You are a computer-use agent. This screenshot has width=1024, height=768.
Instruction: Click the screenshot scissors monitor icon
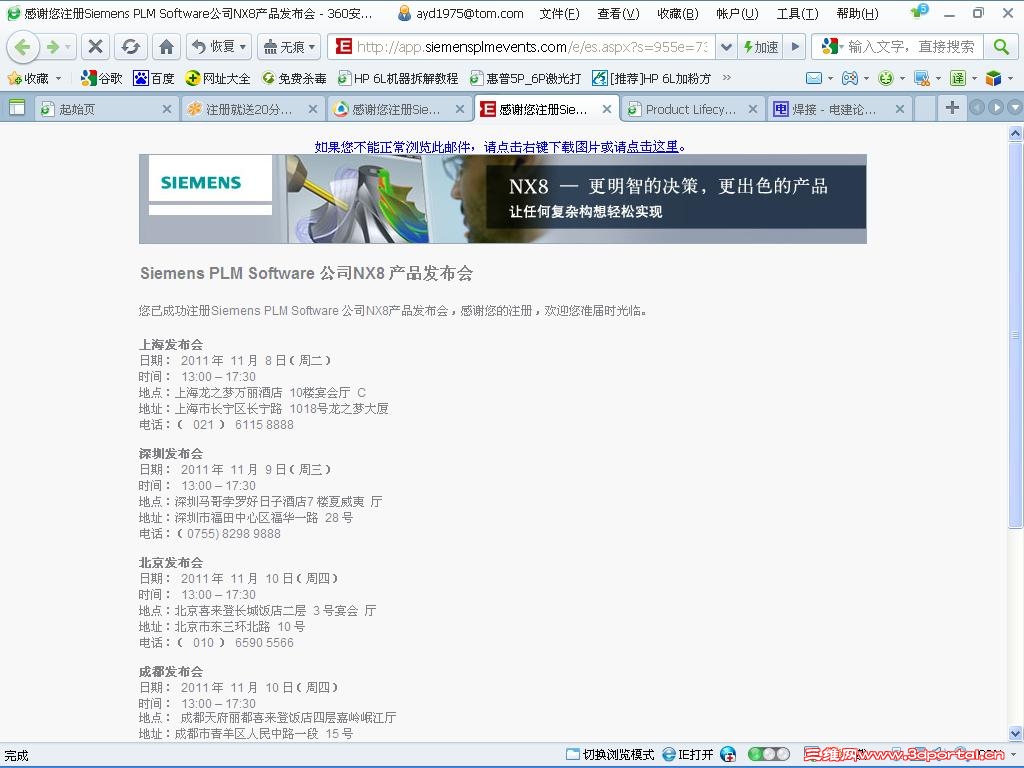click(921, 78)
